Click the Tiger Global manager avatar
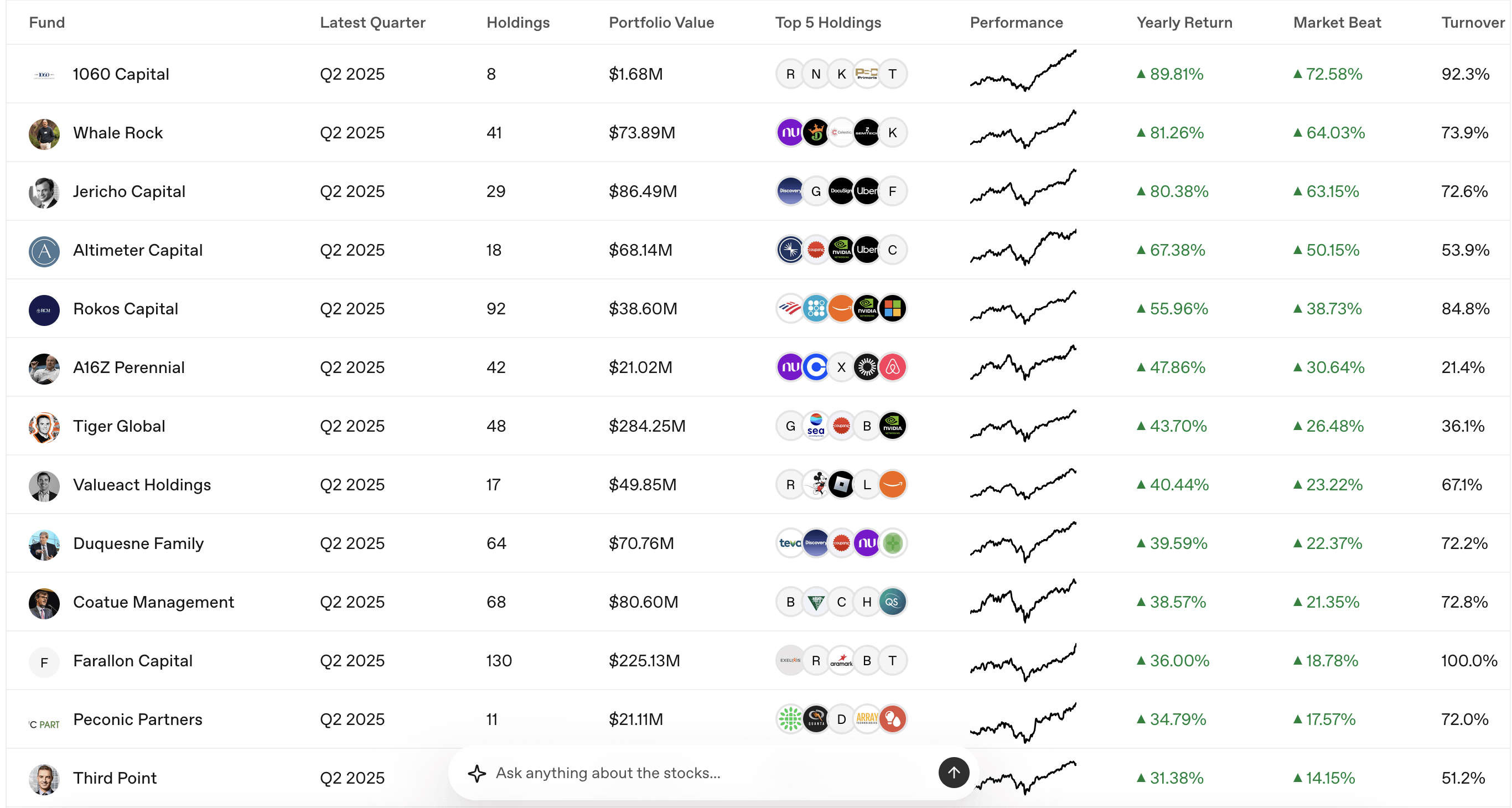This screenshot has height=808, width=1512. pos(44,427)
